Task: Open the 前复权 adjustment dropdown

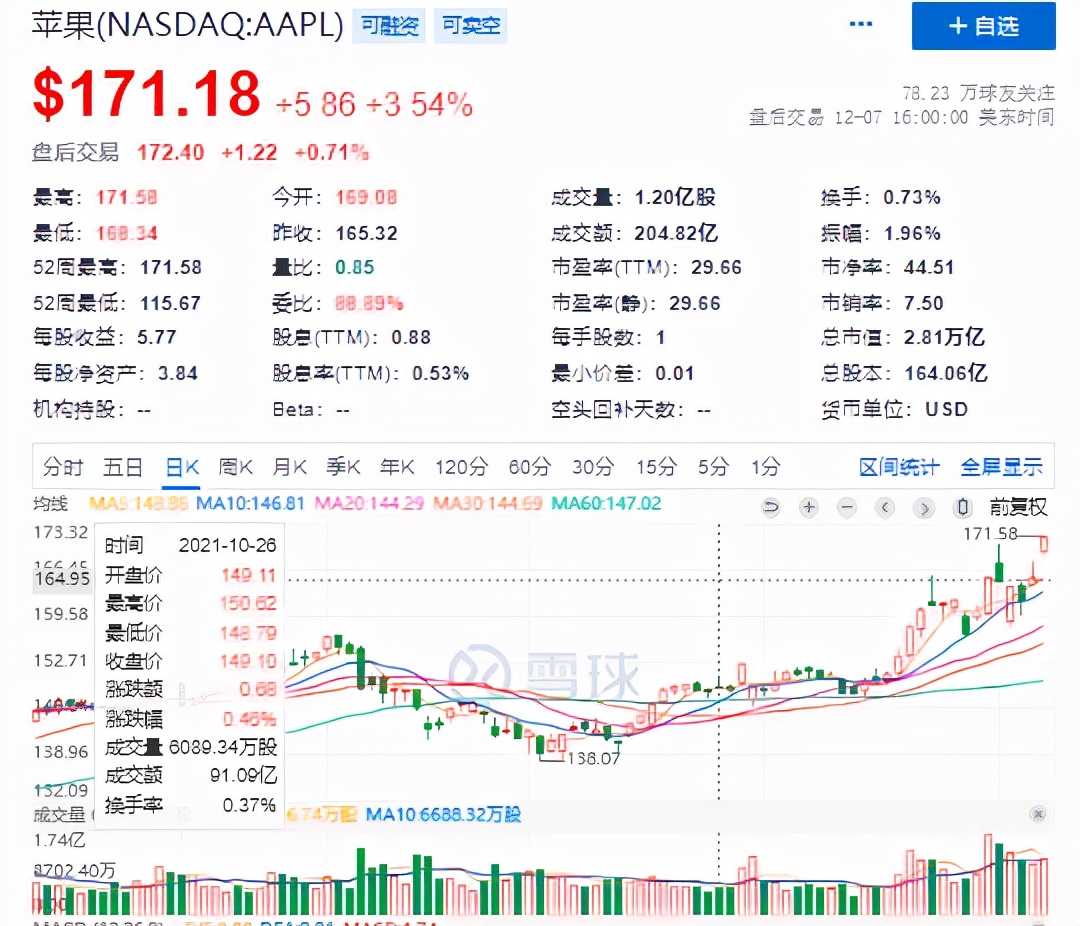Action: pos(1018,506)
